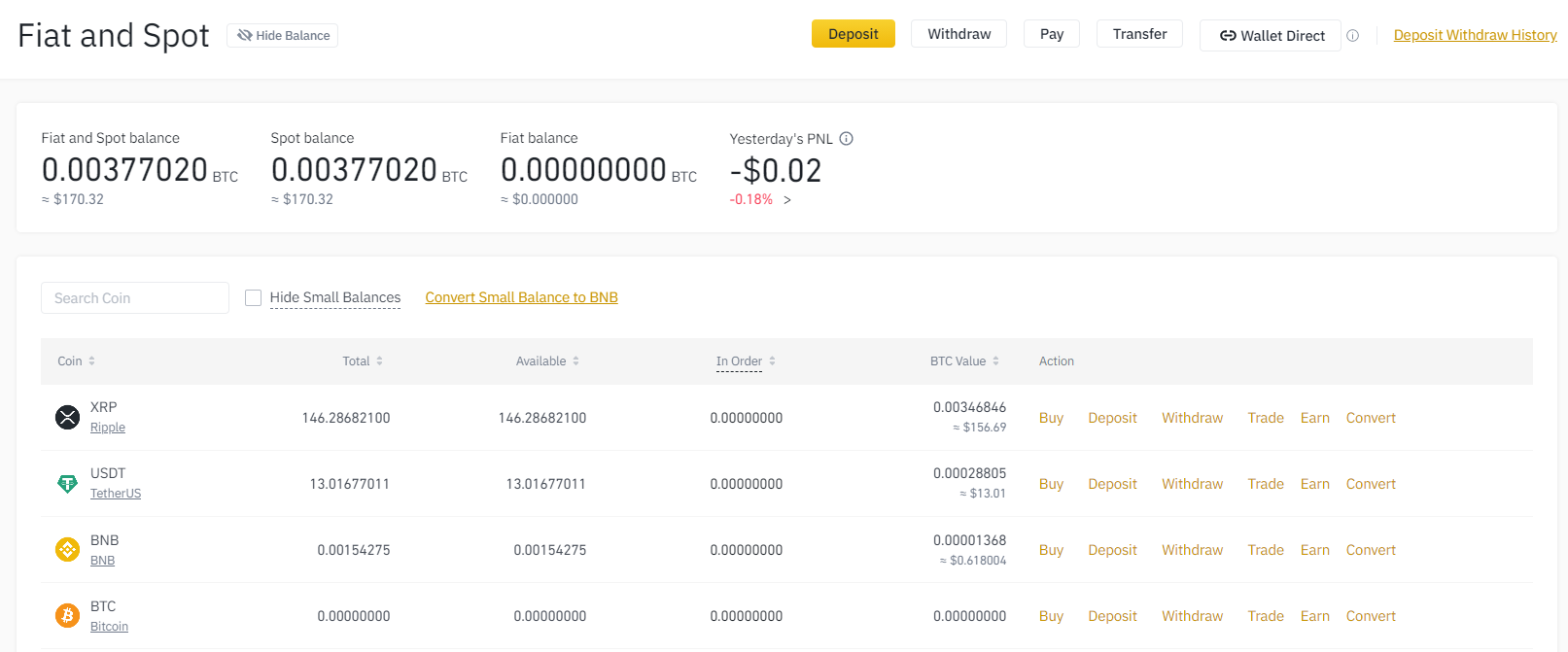The image size is (1568, 652).
Task: Click Buy in the BNB row
Action: (x=1051, y=550)
